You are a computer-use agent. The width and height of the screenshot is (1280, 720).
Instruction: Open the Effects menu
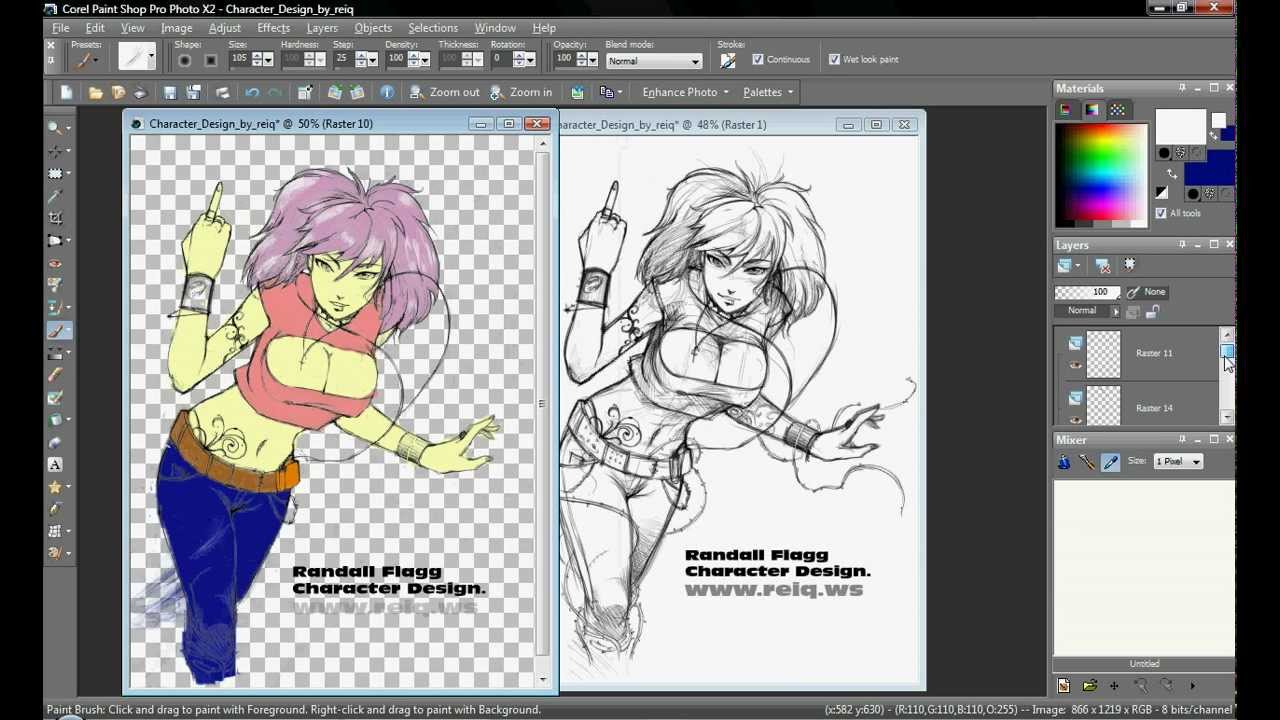(273, 28)
